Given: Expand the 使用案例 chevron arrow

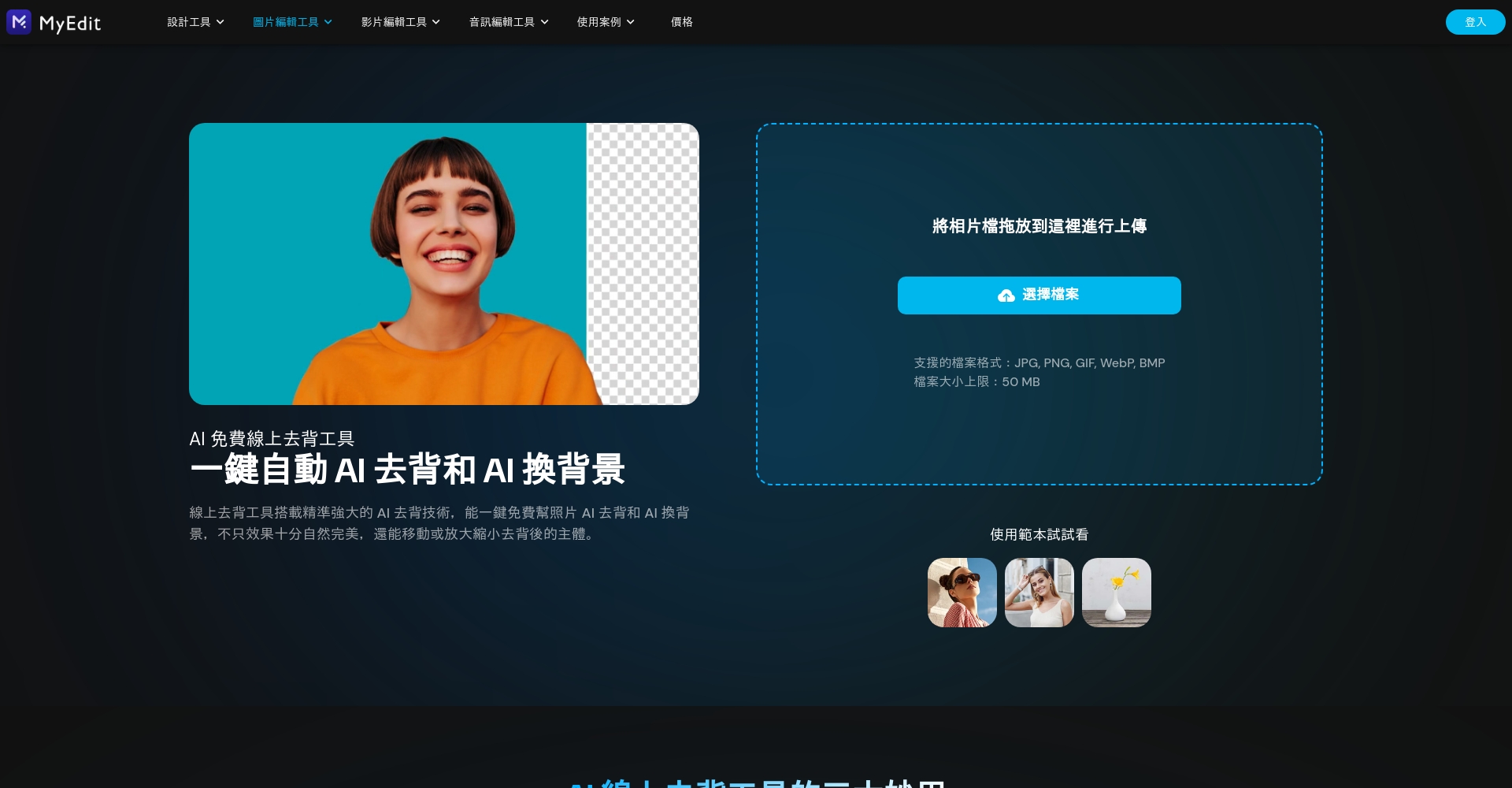Looking at the screenshot, I should [x=631, y=22].
